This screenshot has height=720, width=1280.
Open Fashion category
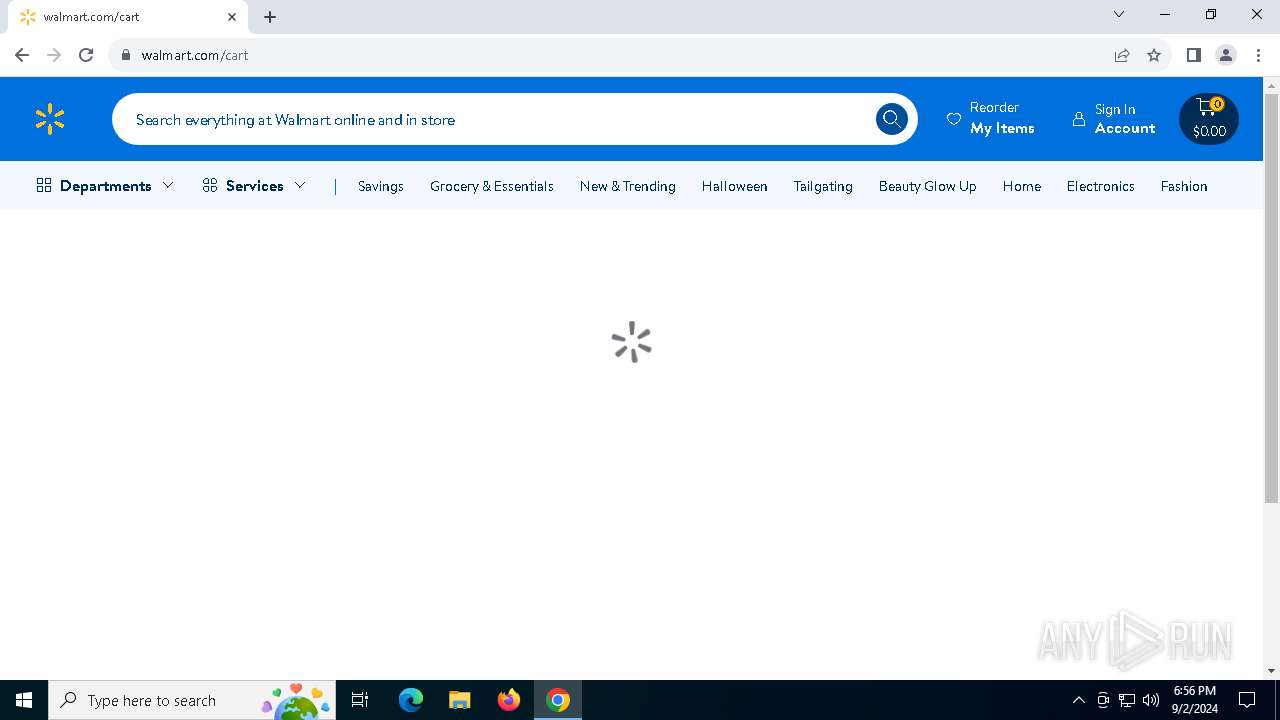pyautogui.click(x=1184, y=186)
